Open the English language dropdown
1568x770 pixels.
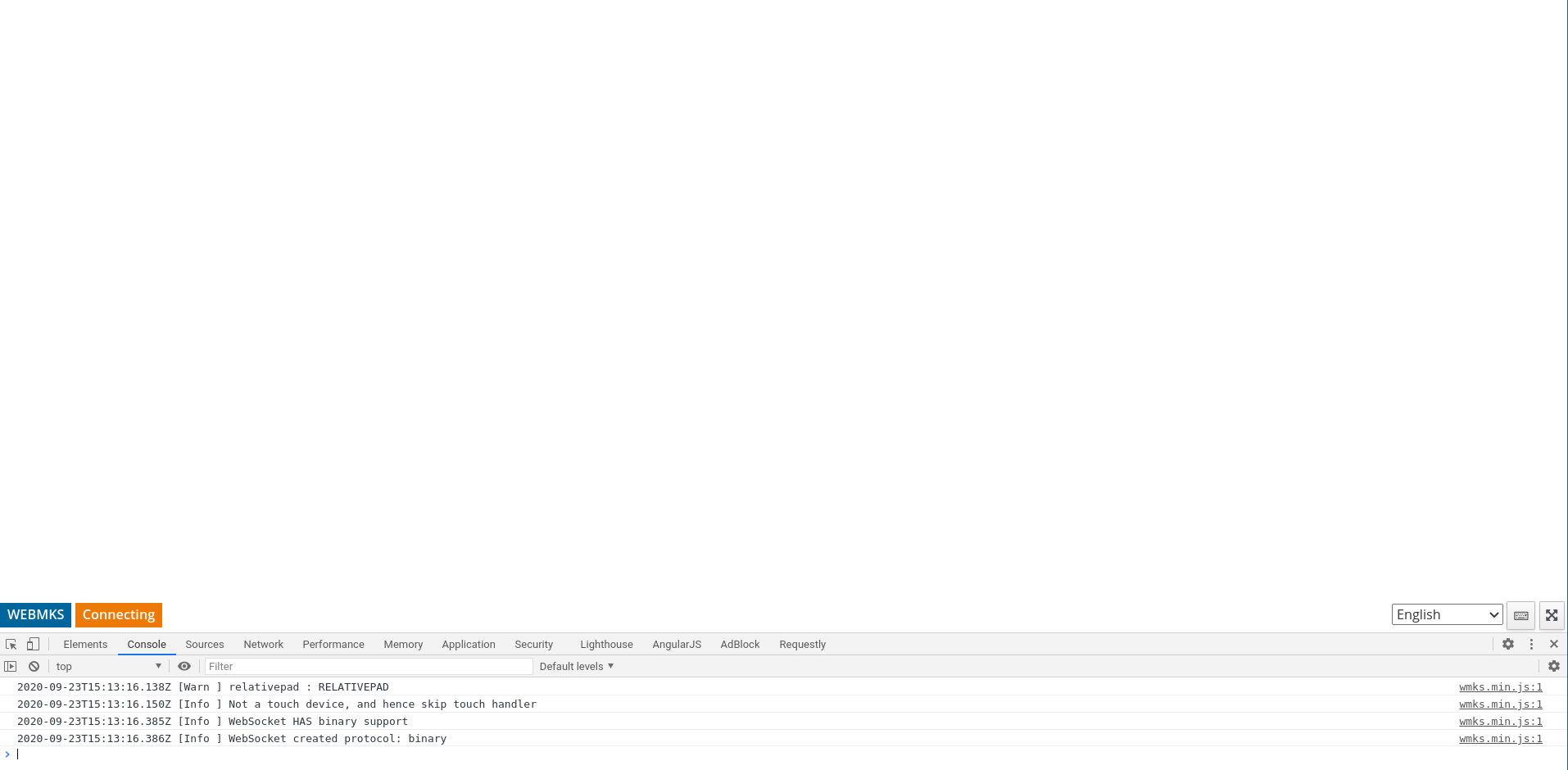1448,615
